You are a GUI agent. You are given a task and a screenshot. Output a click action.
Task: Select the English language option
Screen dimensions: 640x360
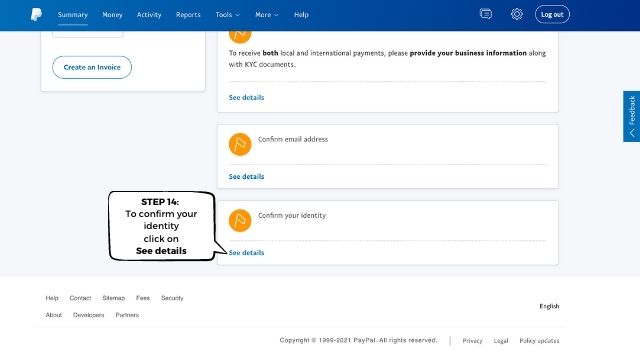click(x=549, y=306)
